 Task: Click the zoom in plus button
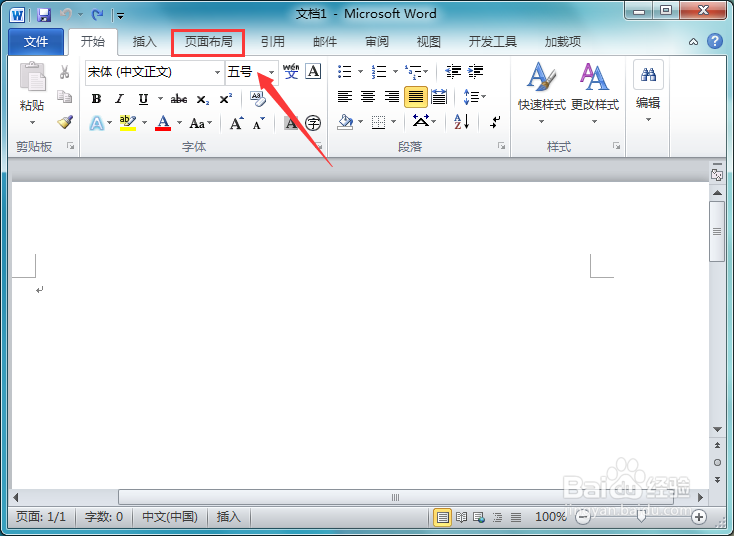point(699,517)
